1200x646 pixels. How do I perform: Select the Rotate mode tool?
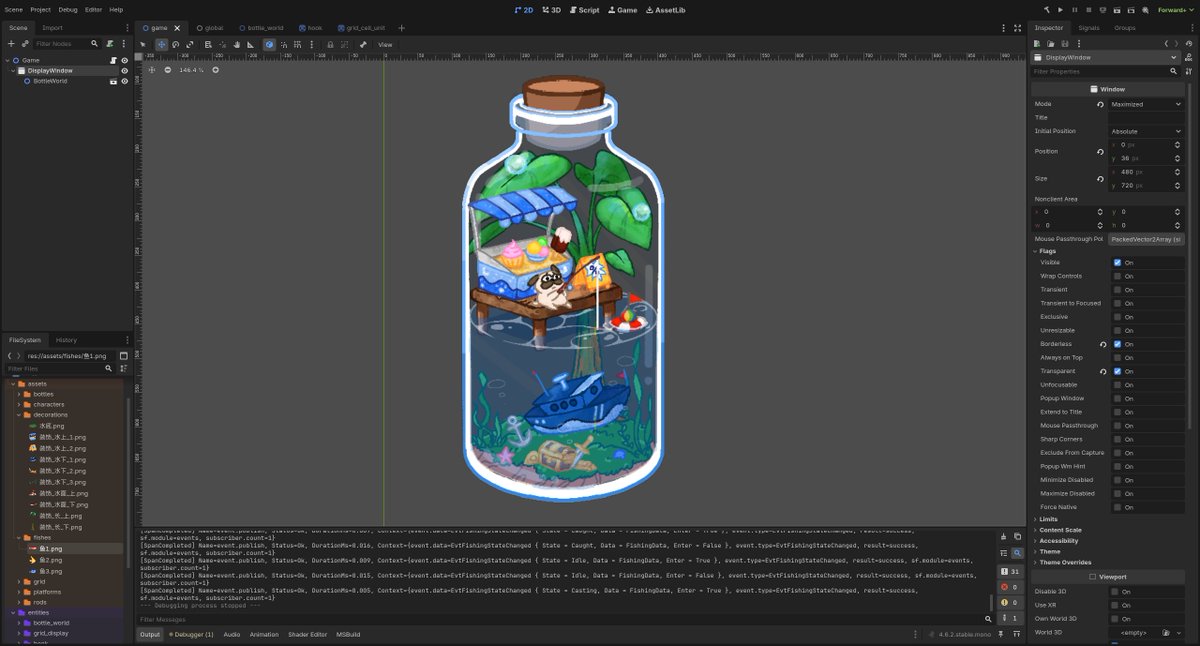coord(175,44)
